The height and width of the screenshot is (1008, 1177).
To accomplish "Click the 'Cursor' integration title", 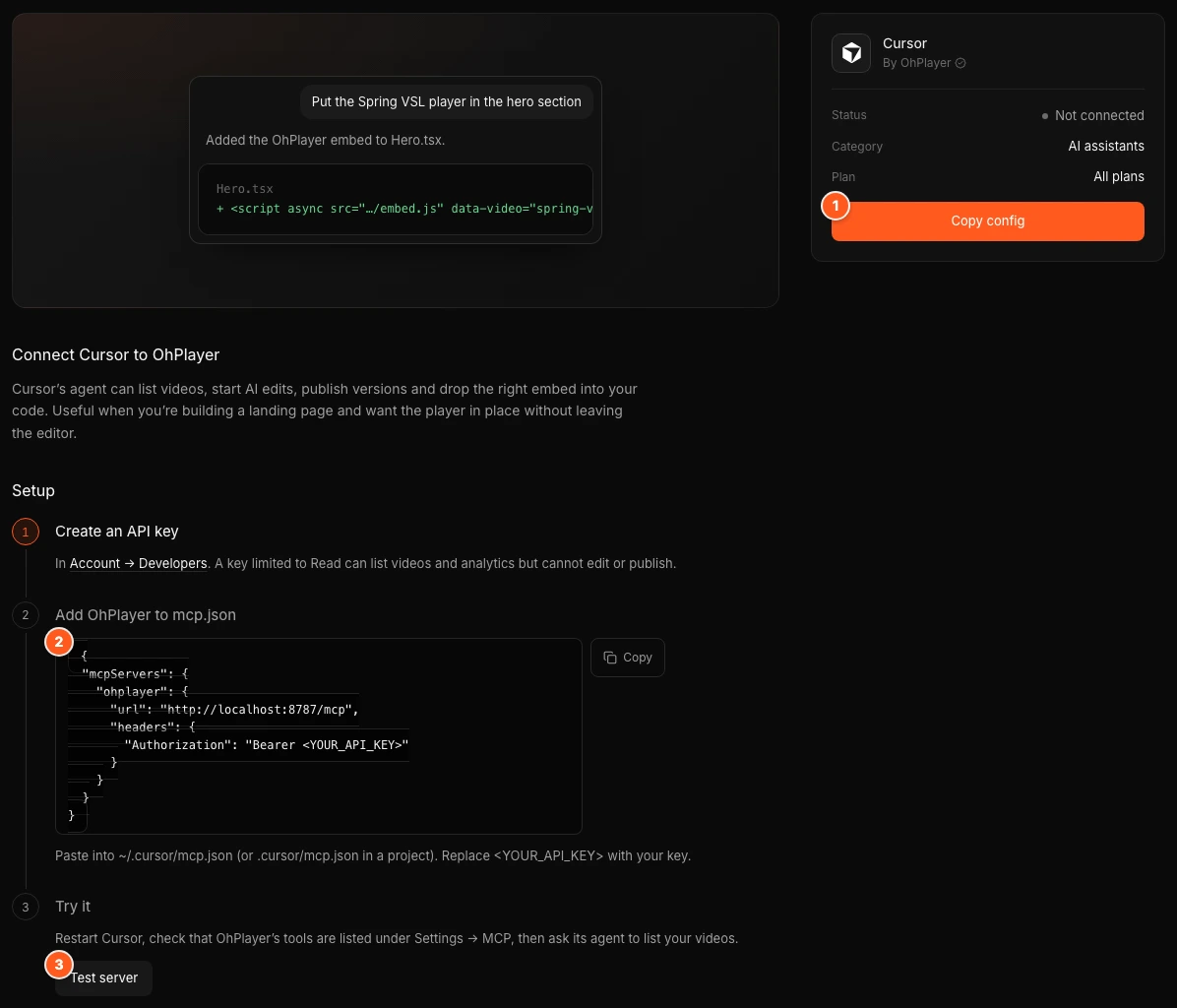I will 904,43.
